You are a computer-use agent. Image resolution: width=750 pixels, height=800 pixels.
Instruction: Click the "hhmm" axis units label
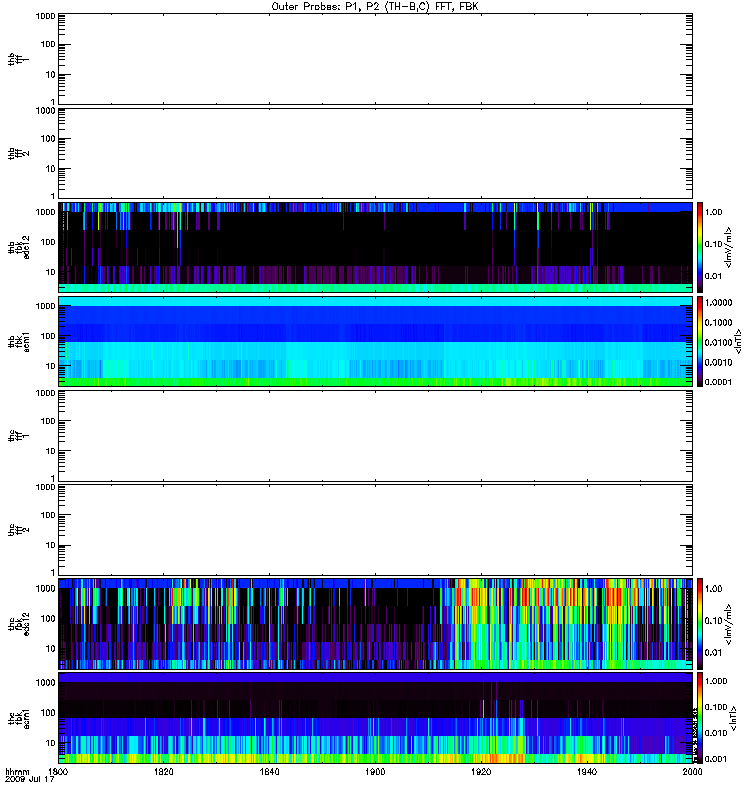click(x=17, y=771)
